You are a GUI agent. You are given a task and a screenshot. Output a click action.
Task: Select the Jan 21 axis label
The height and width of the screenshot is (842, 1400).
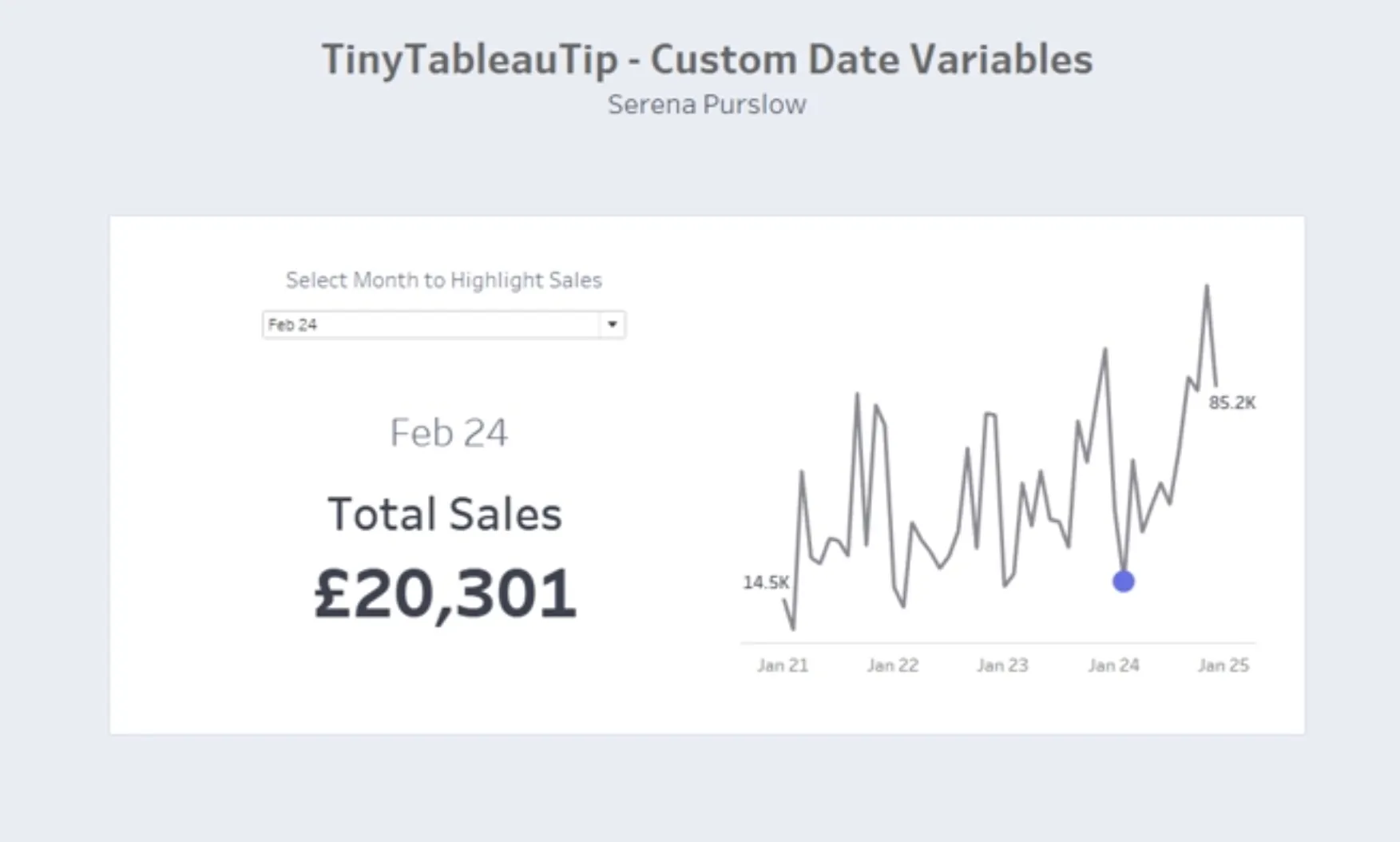coord(783,665)
